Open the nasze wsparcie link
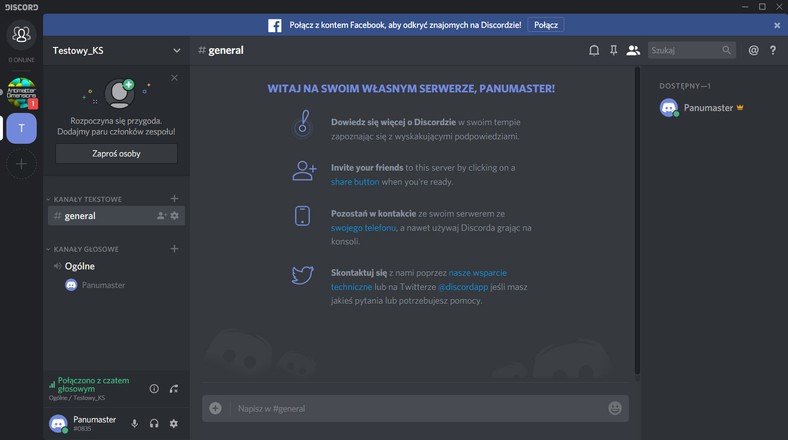 pos(477,273)
